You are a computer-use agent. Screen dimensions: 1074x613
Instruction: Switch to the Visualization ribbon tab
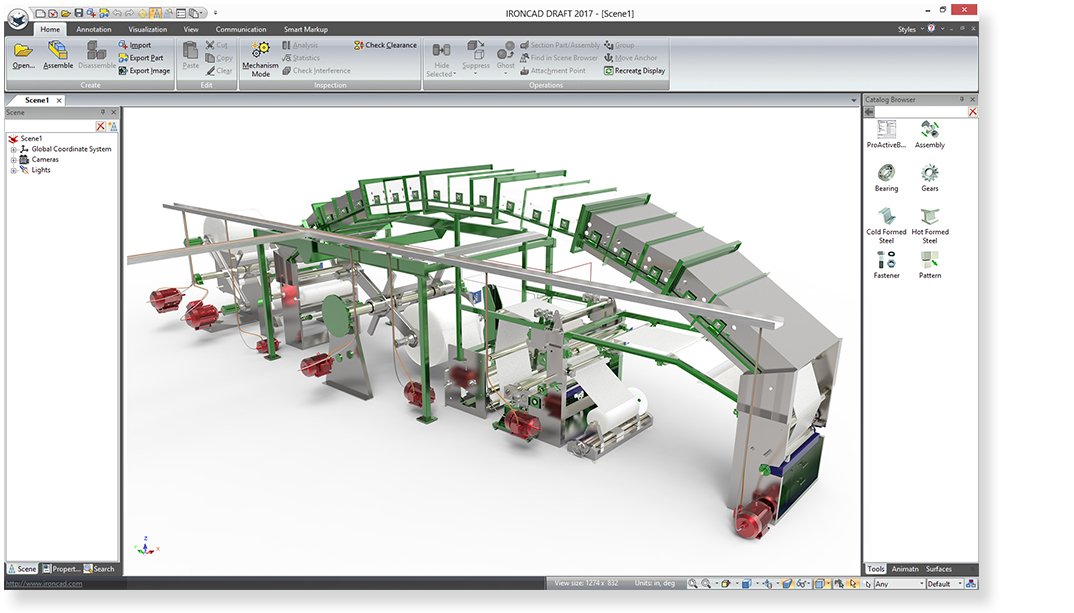click(148, 30)
